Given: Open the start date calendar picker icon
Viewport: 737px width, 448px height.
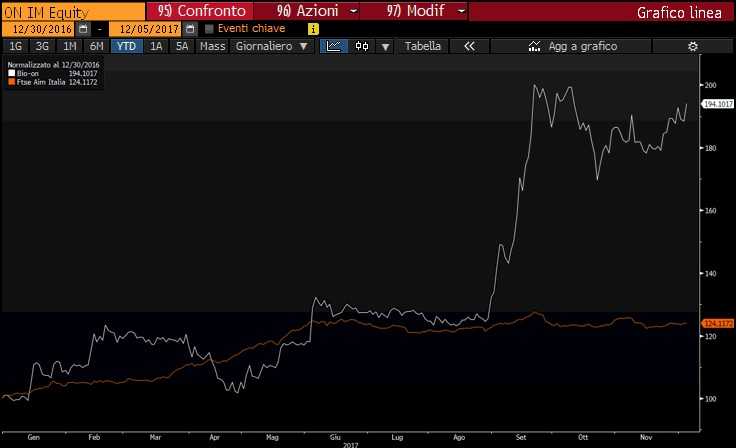Looking at the screenshot, I should point(83,29).
